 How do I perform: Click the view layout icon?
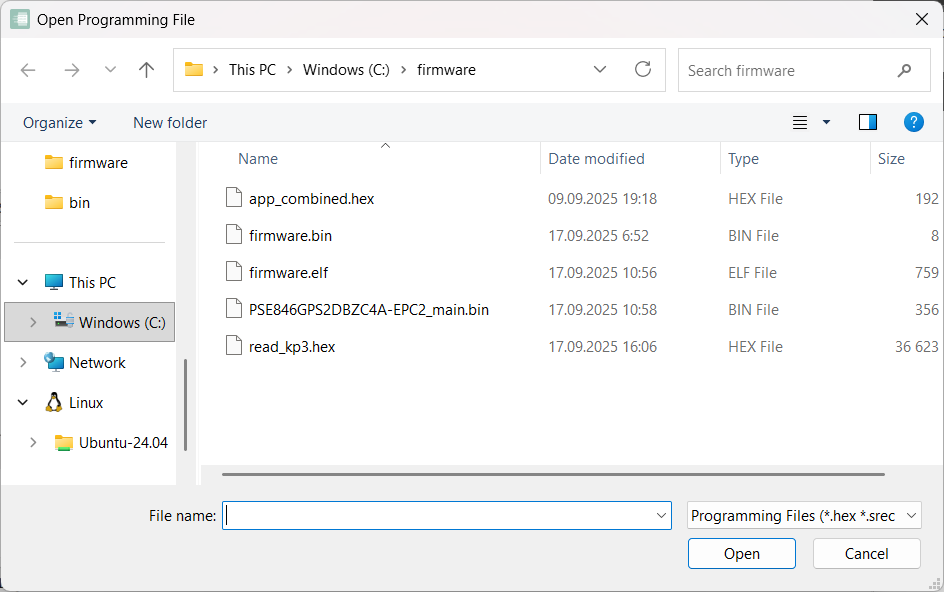point(800,122)
